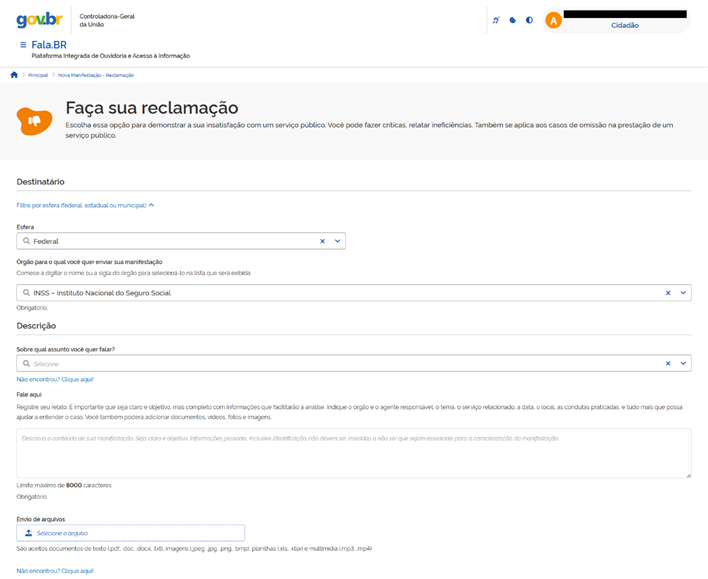
Task: Click the Limite máximo de 8000 caracteres note
Action: (x=64, y=486)
